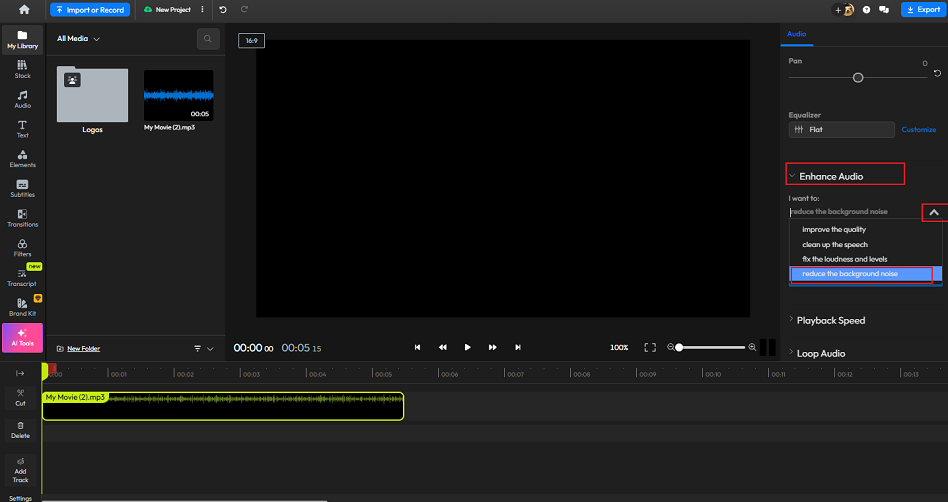This screenshot has width=948, height=502.
Task: Open the user profile avatar
Action: click(848, 10)
